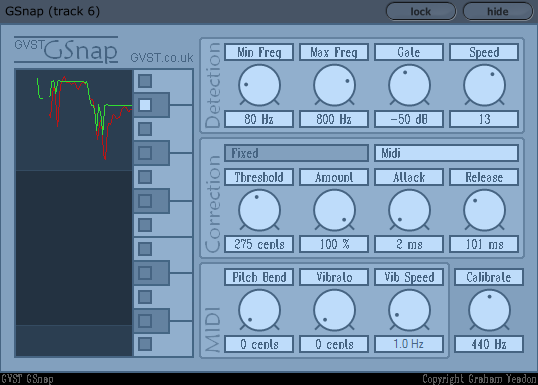Select the Midi correction mode
The height and width of the screenshot is (385, 538).
coord(446,153)
